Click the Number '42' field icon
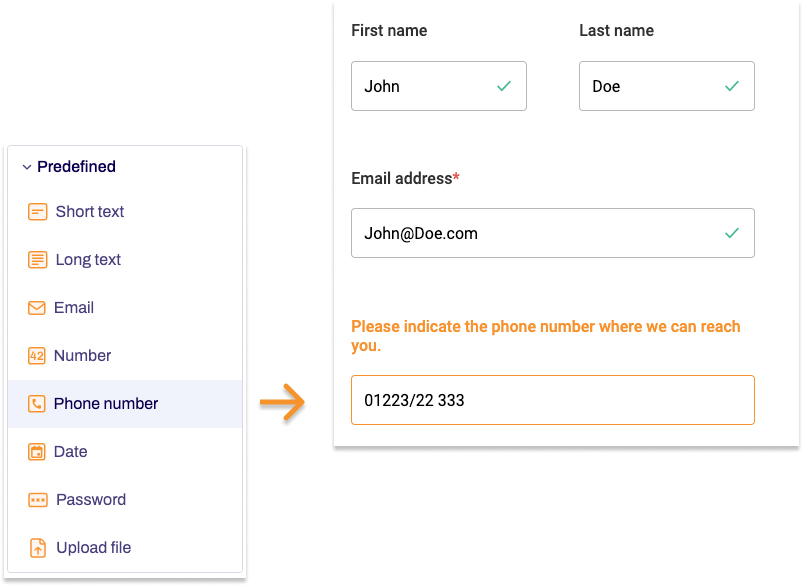Viewport: 803px width, 586px height. tap(37, 355)
